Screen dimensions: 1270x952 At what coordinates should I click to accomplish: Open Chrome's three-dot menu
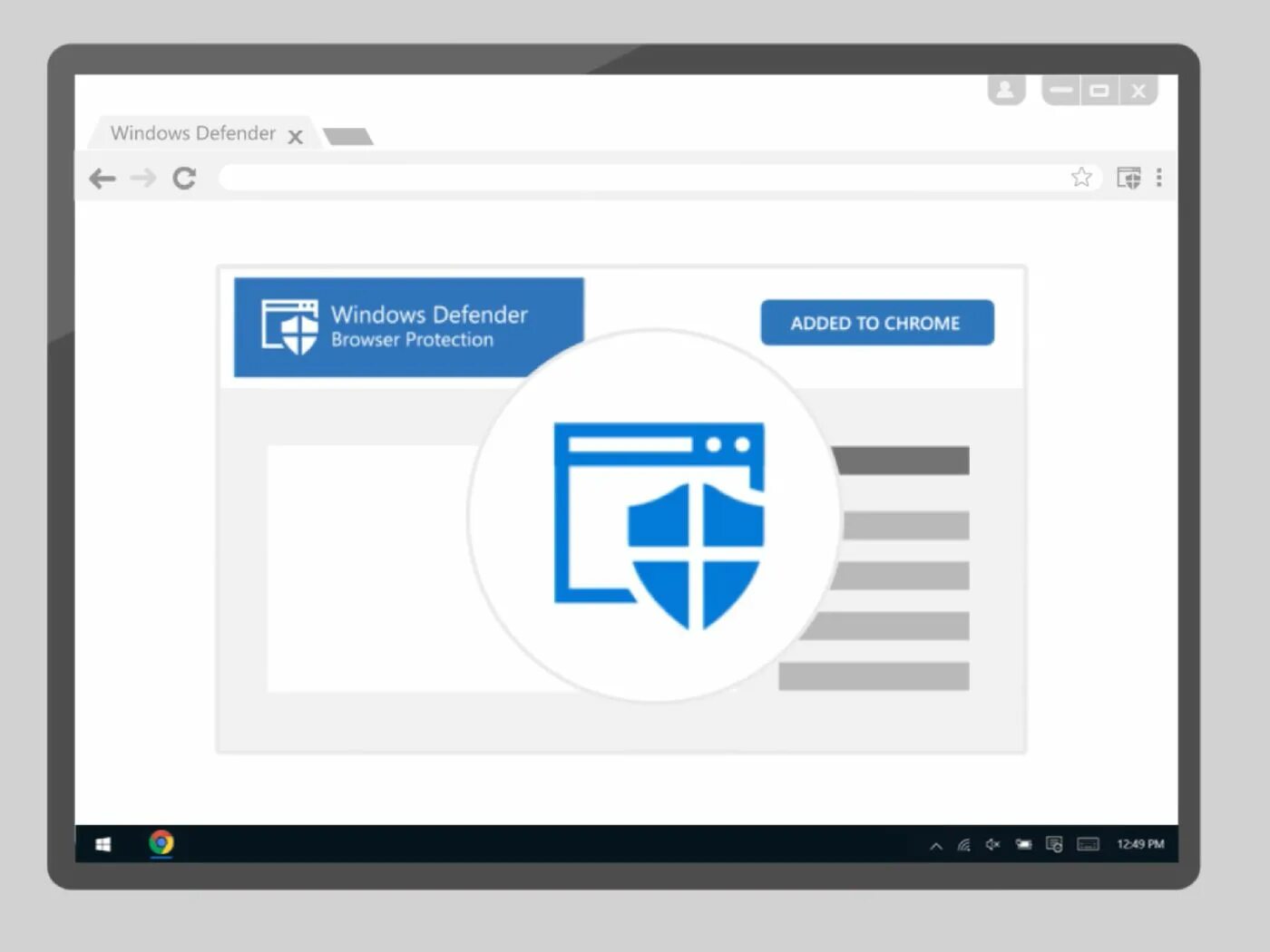click(1158, 178)
